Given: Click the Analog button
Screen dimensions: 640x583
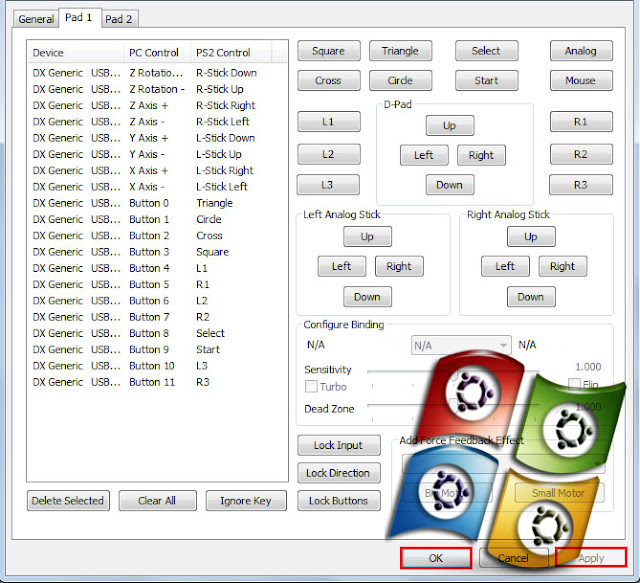Looking at the screenshot, I should click(x=581, y=51).
